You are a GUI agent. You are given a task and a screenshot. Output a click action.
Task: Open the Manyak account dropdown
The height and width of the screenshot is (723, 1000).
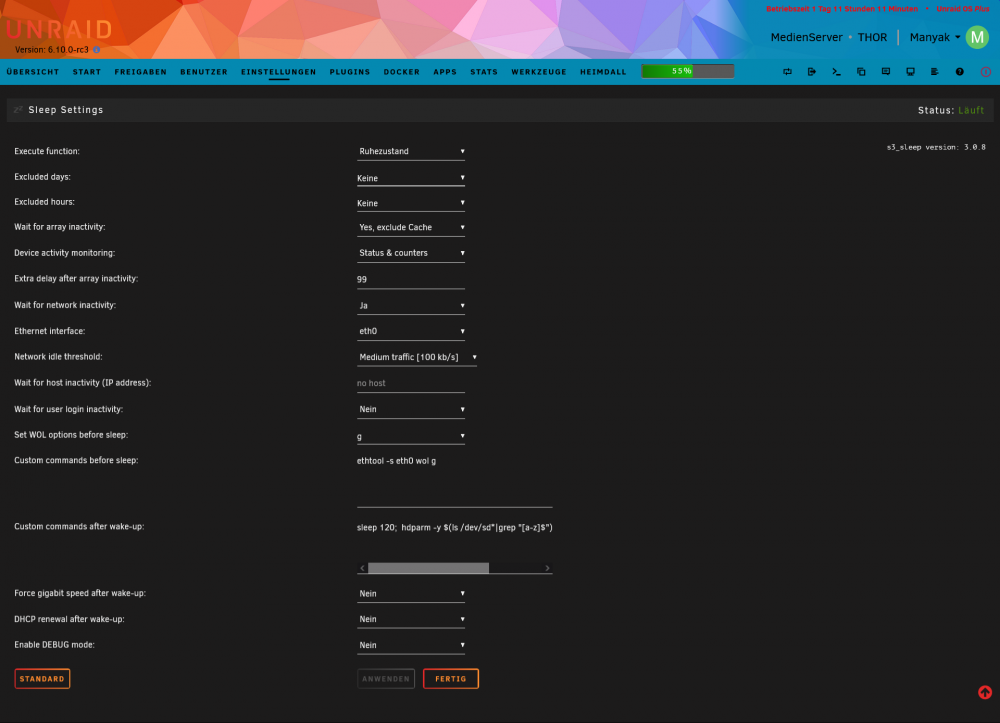coord(935,38)
